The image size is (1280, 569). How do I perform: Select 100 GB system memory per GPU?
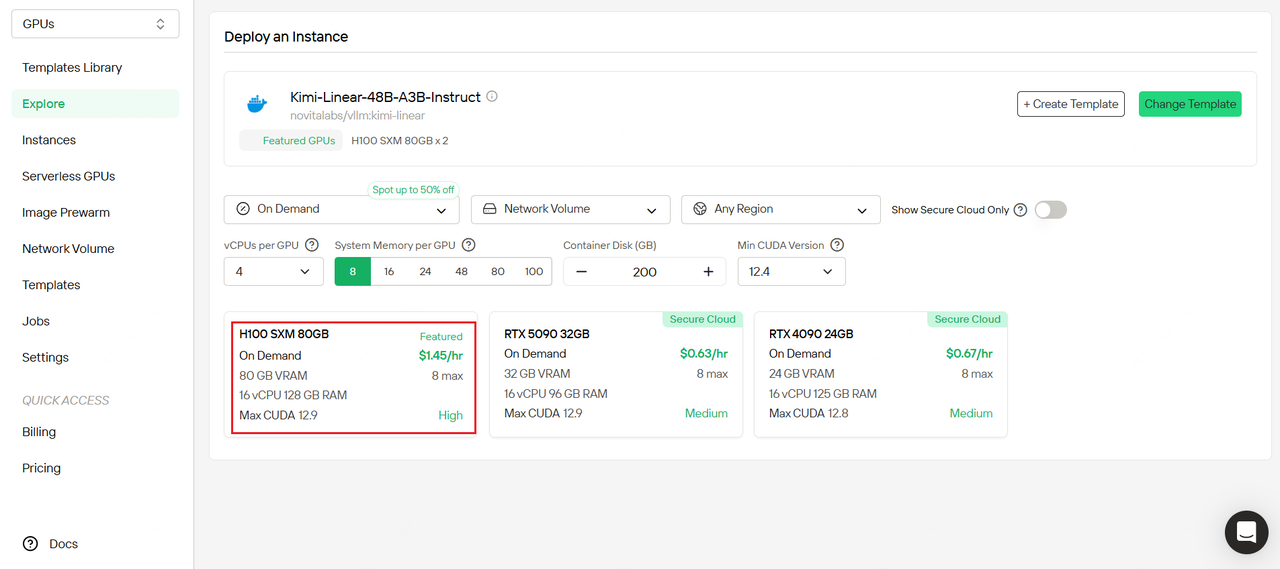pos(534,272)
